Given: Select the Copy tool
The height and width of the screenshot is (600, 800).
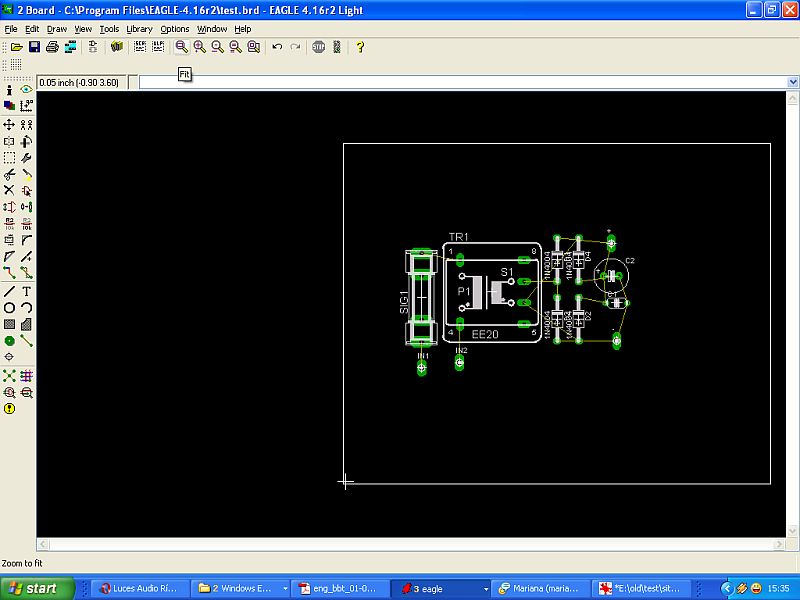Looking at the screenshot, I should [27, 125].
